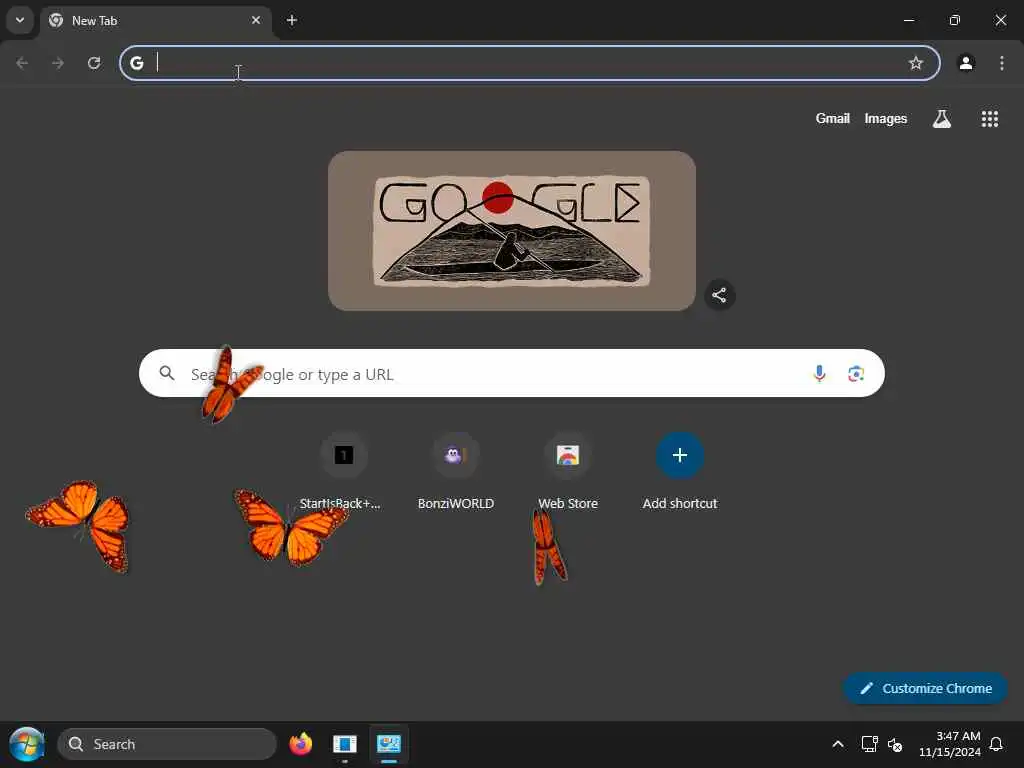Click the browser back arrow
The height and width of the screenshot is (768, 1024).
22,63
